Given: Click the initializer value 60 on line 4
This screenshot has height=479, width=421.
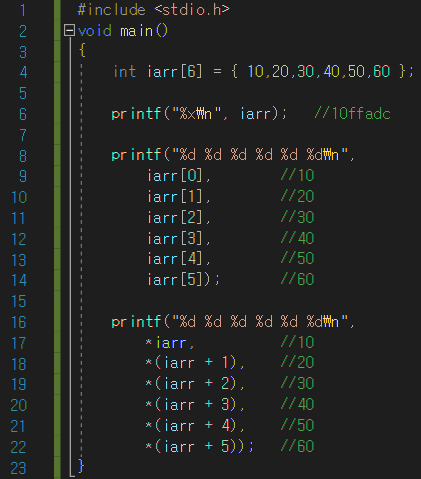Looking at the screenshot, I should point(381,72).
